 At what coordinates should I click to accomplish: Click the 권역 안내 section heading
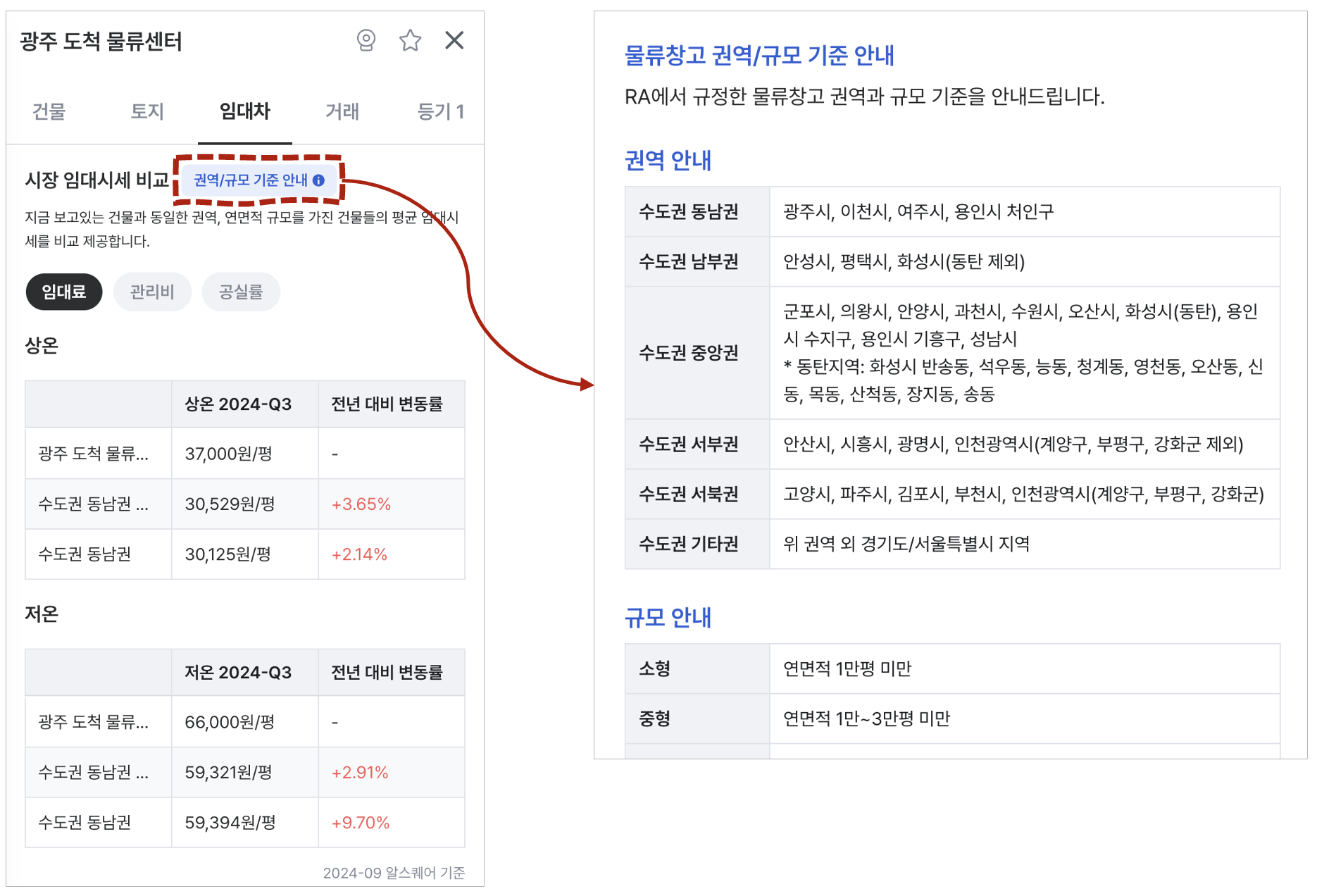click(x=668, y=161)
